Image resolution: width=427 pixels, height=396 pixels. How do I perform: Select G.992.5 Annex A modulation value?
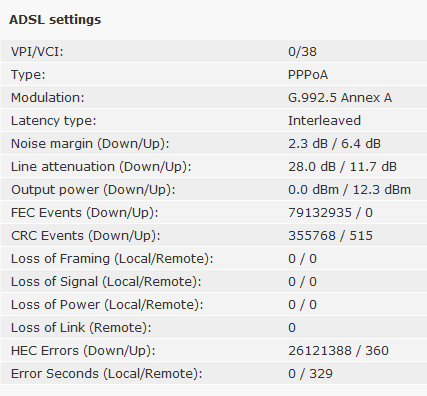[x=340, y=98]
